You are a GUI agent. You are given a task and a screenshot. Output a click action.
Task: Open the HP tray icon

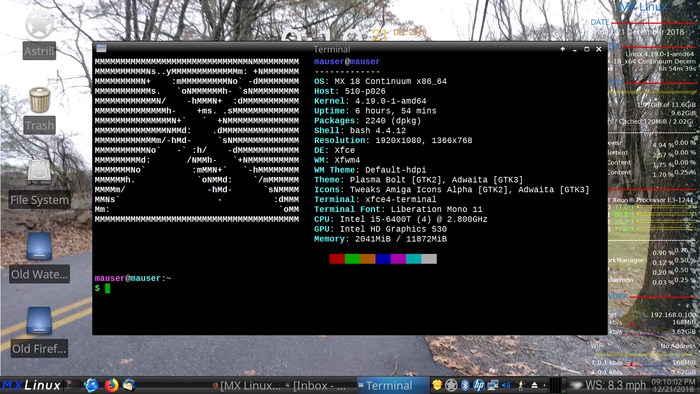click(479, 385)
